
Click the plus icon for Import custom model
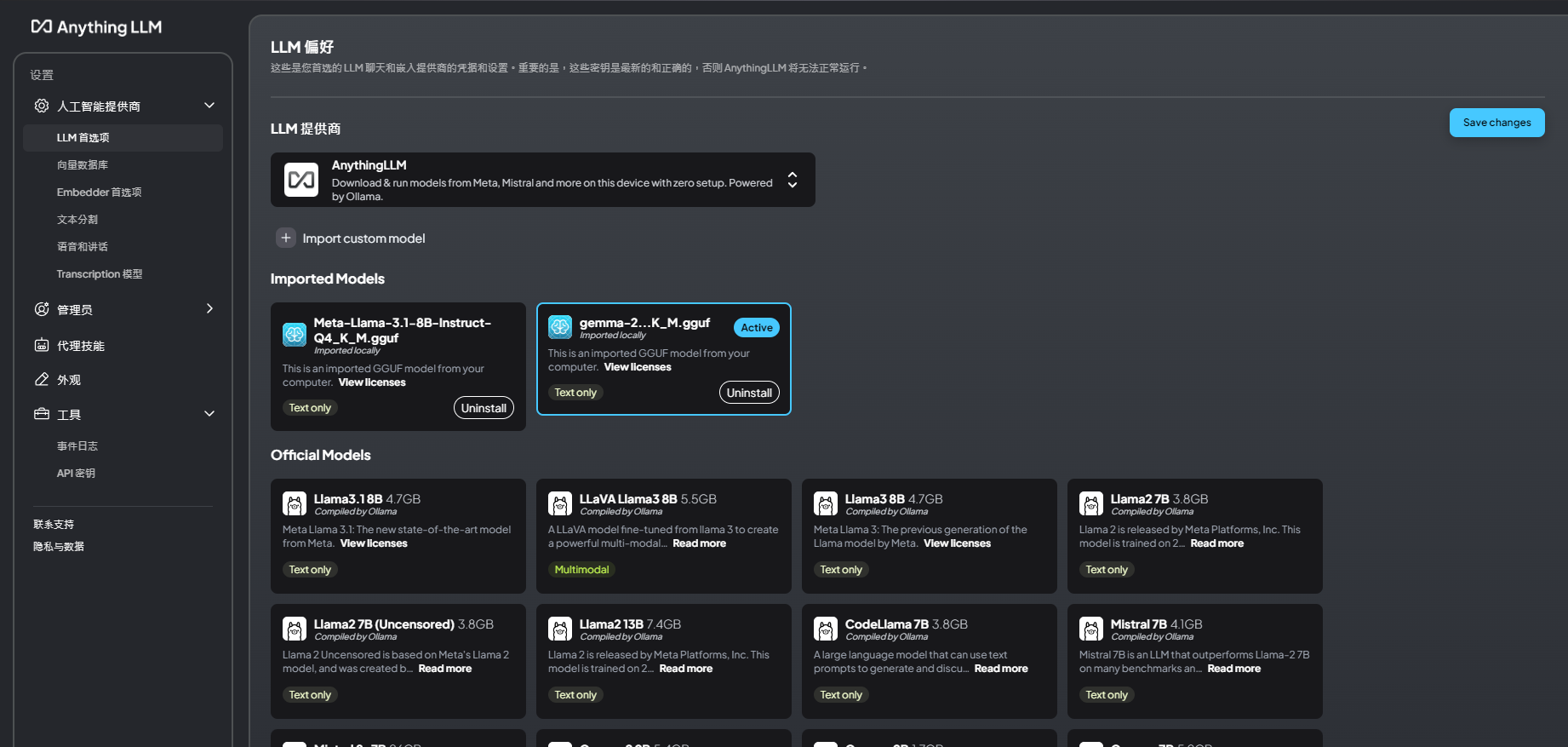tap(286, 238)
